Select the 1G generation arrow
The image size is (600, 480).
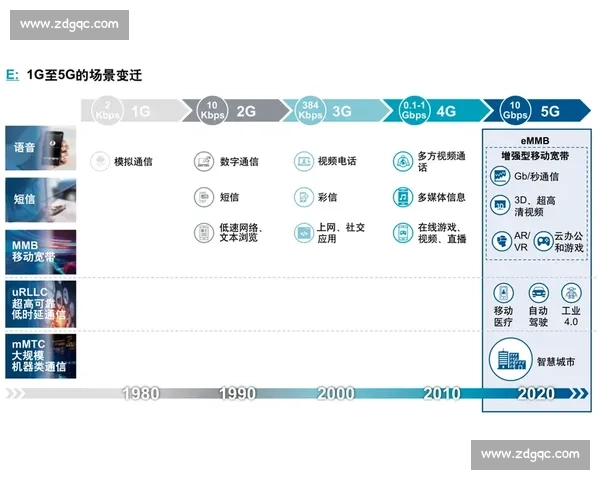(x=137, y=111)
